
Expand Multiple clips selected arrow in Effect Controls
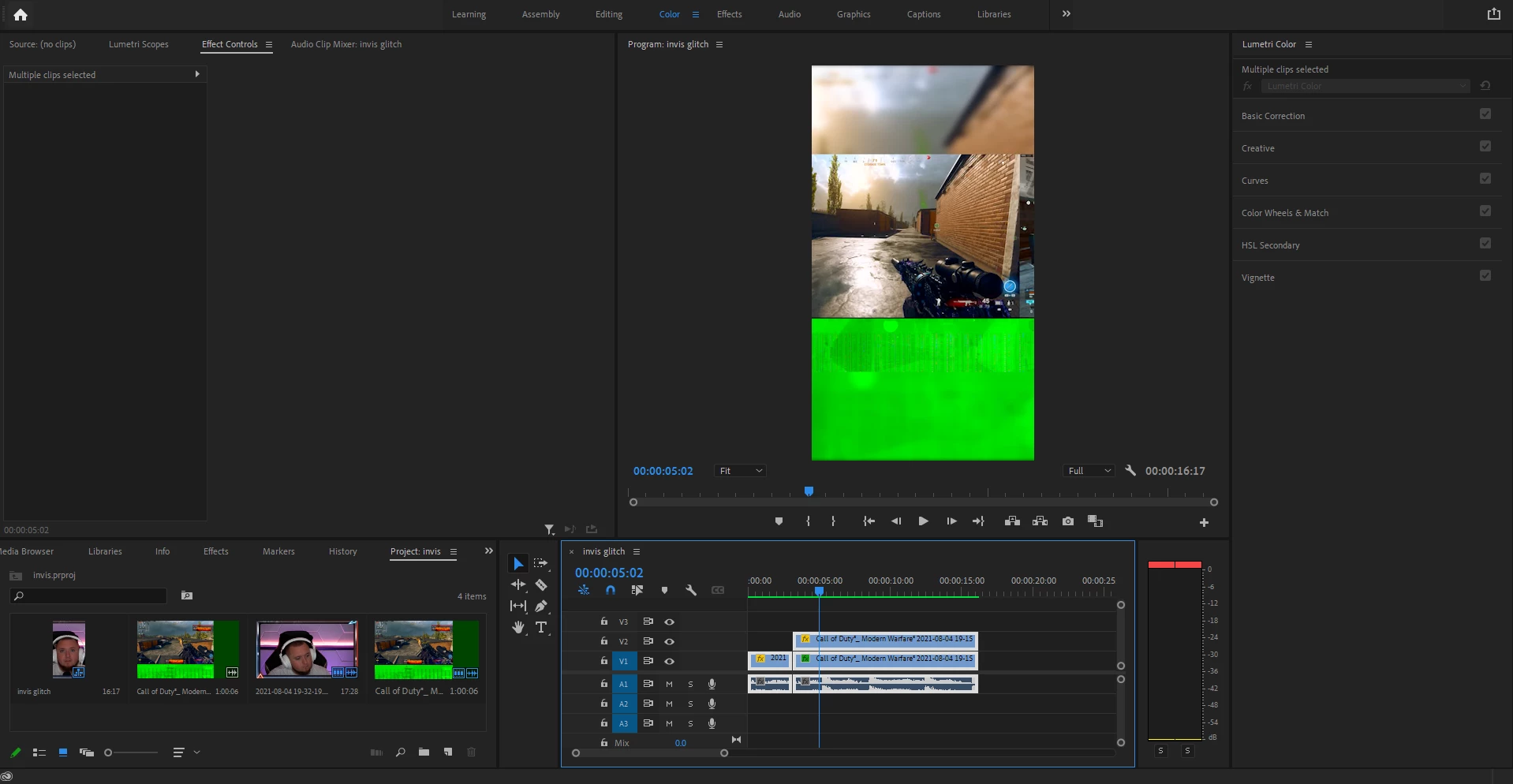tap(197, 74)
